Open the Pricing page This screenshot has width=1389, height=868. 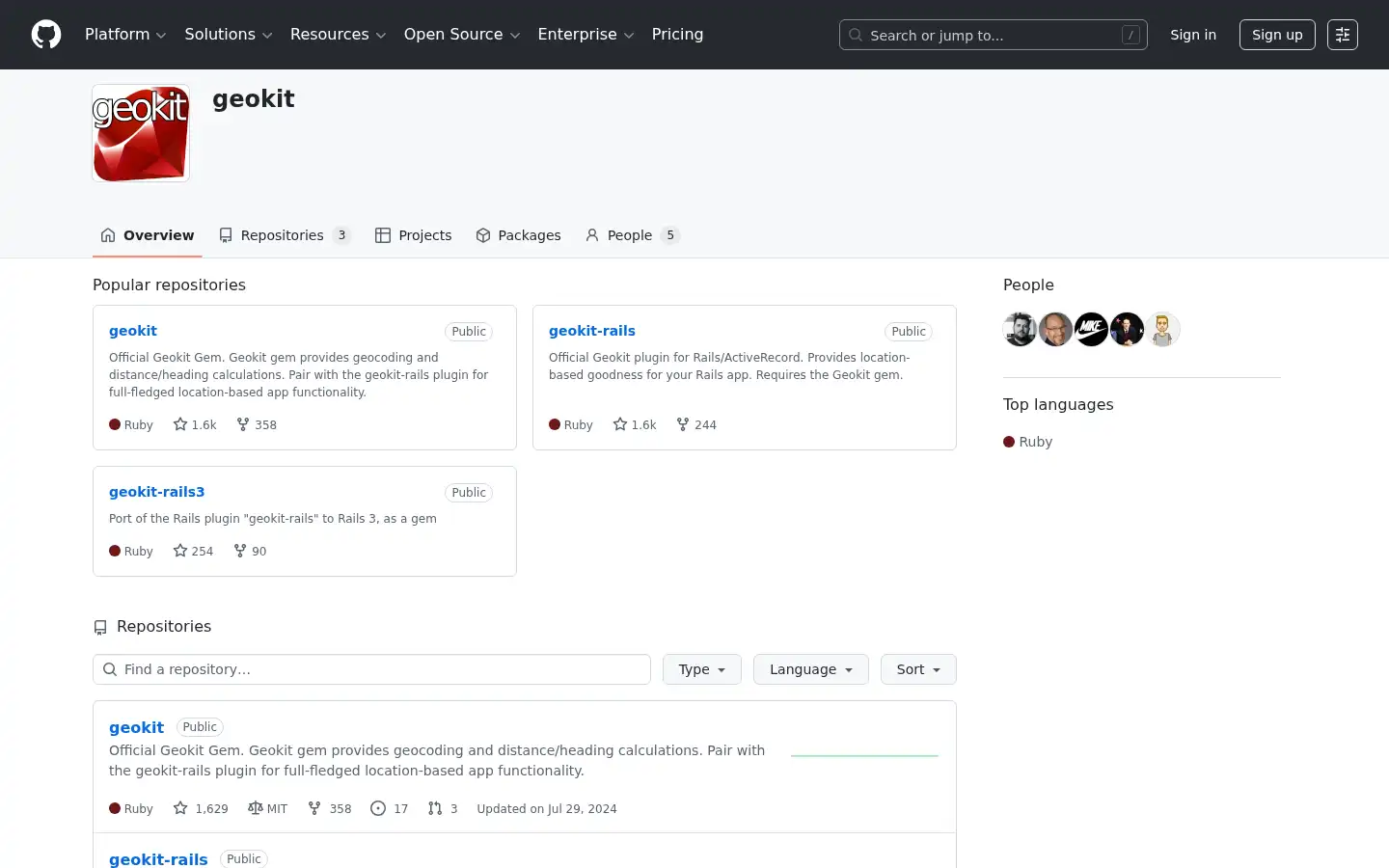pos(677,35)
